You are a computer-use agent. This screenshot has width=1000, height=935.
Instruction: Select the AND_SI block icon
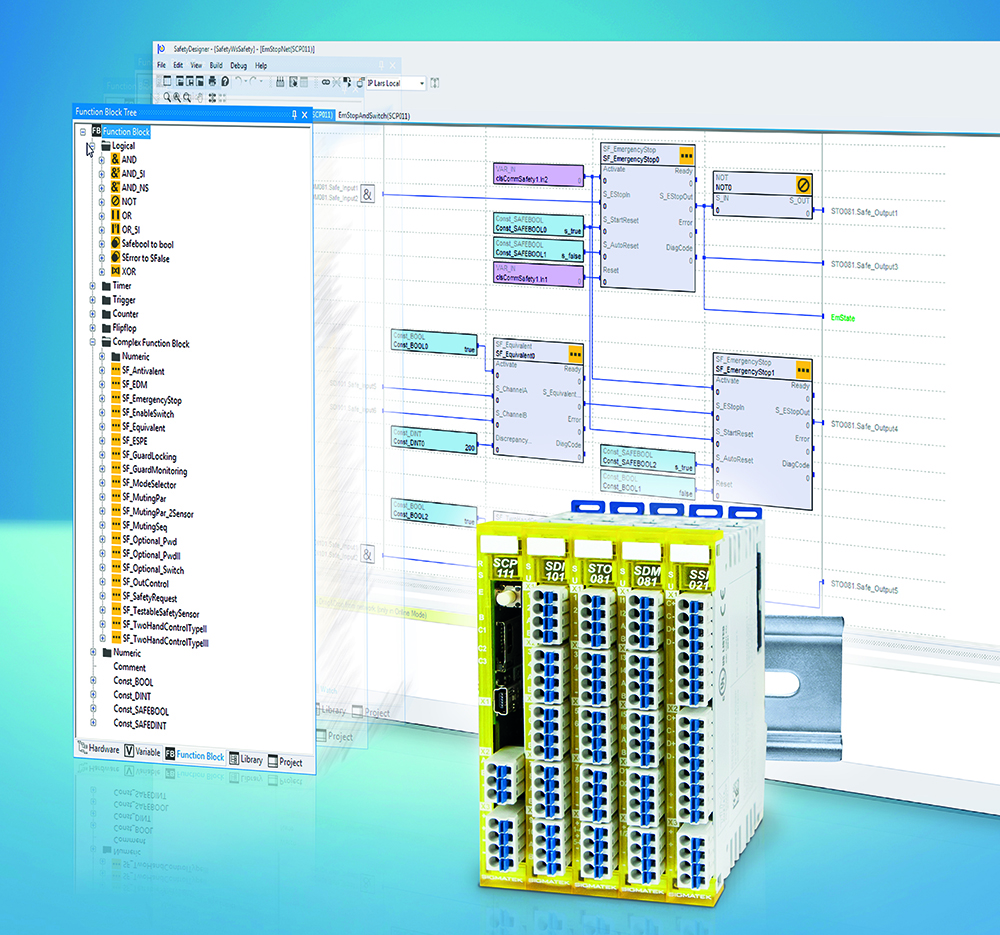click(x=115, y=173)
